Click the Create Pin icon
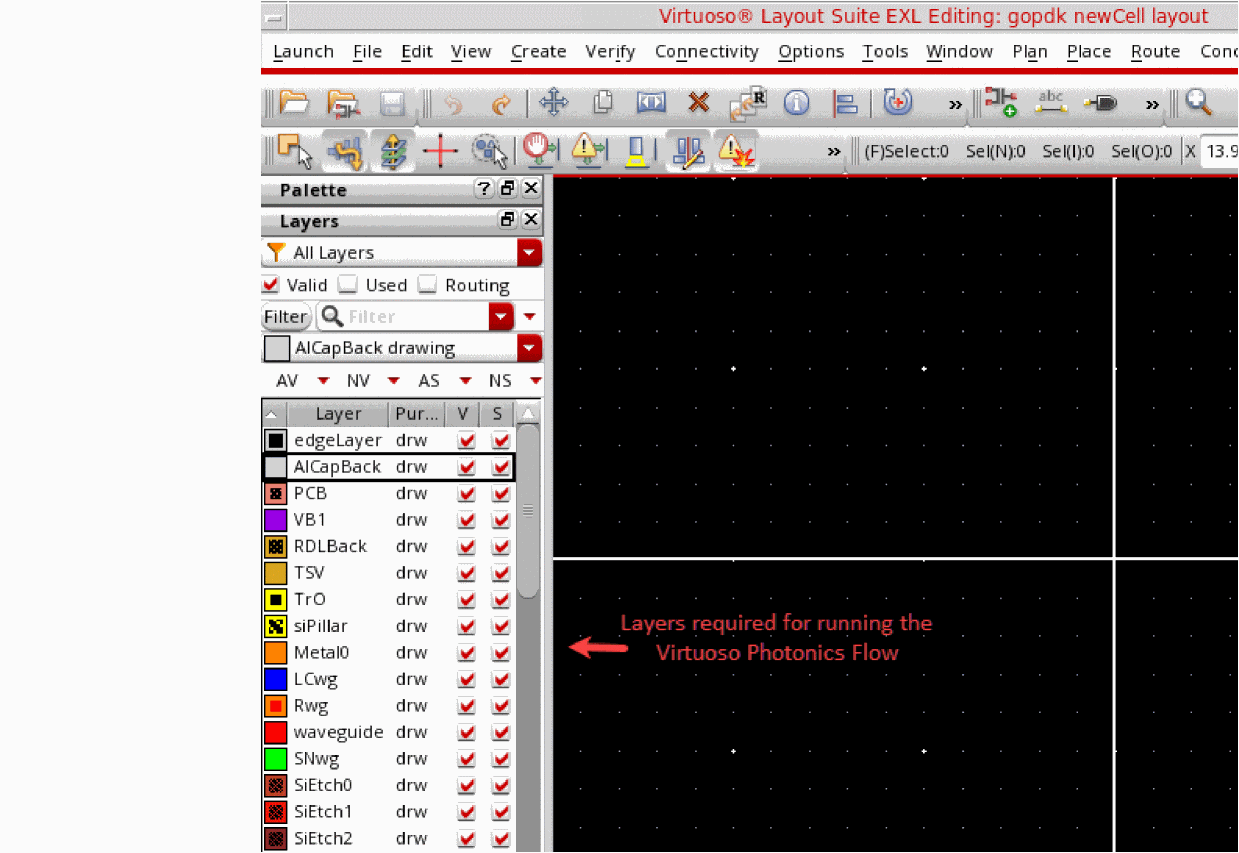This screenshot has width=1239, height=853. 1100,103
